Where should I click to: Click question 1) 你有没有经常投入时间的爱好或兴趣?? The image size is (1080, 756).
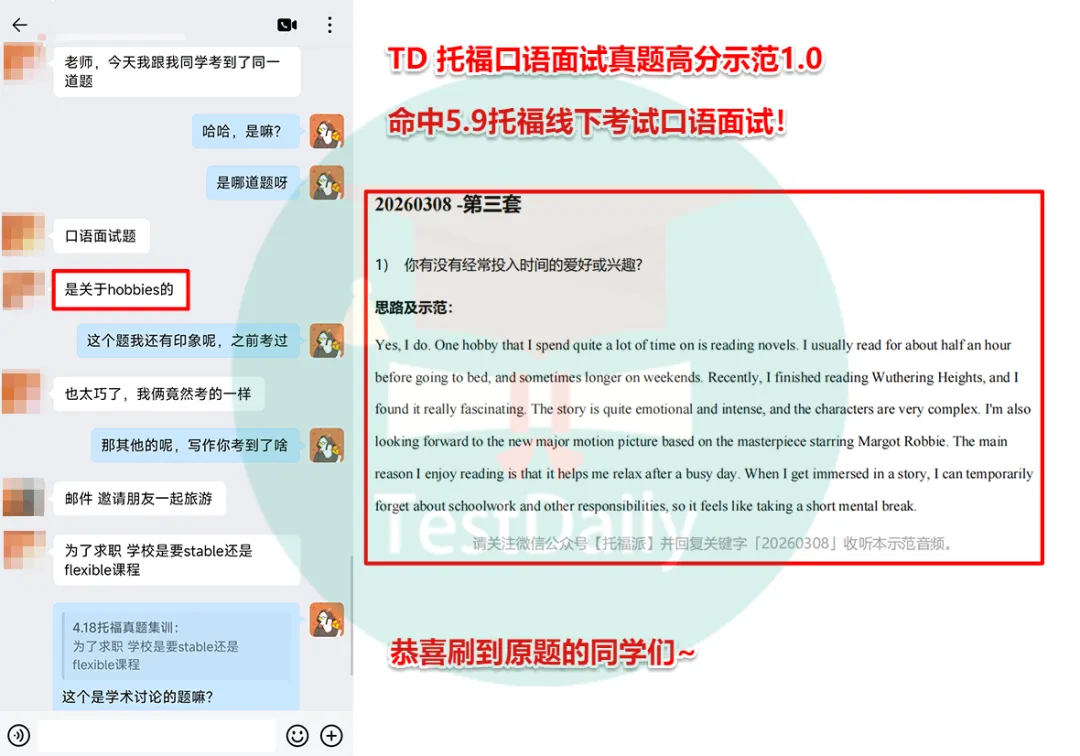(x=508, y=265)
